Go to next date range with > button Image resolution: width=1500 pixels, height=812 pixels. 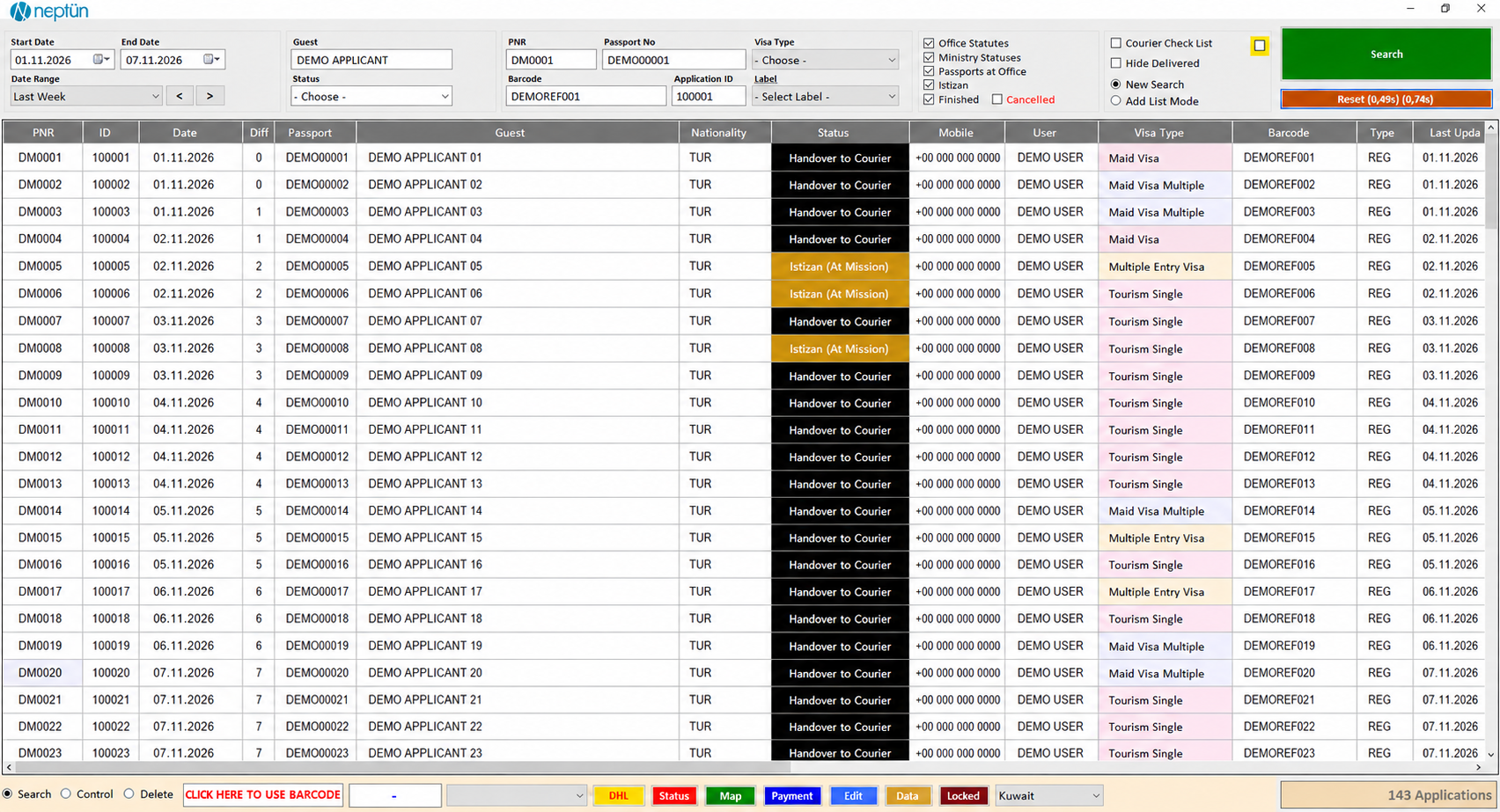(x=210, y=96)
